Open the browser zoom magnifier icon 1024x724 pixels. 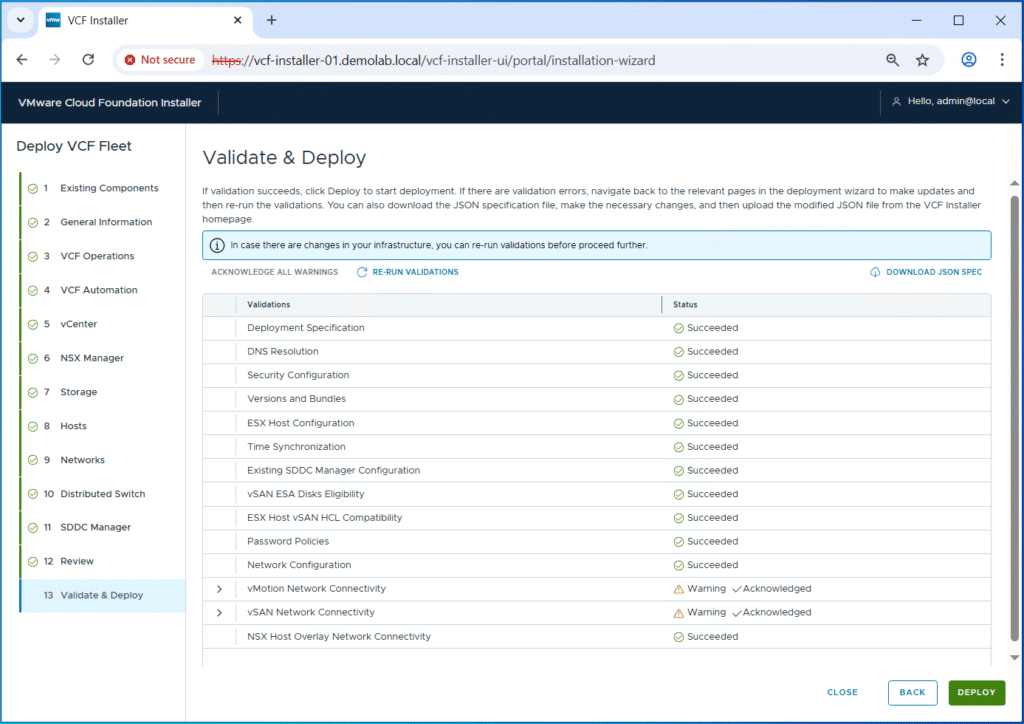coord(892,60)
